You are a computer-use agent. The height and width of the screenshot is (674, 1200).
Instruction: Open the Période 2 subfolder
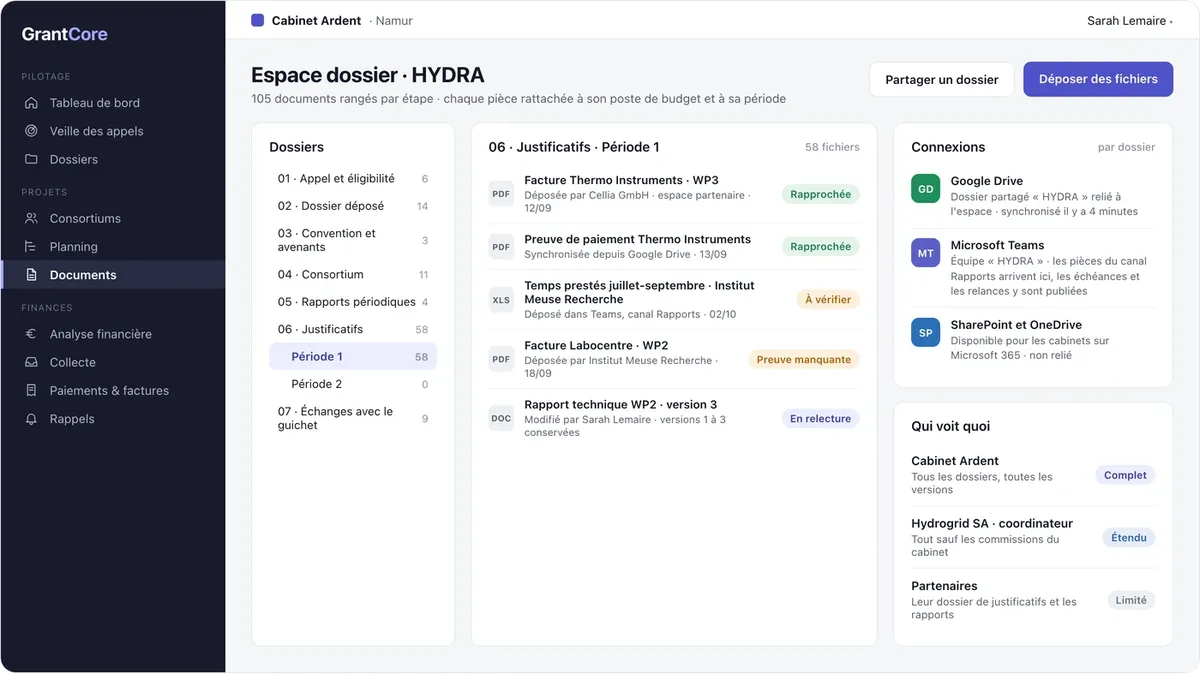[x=353, y=384]
